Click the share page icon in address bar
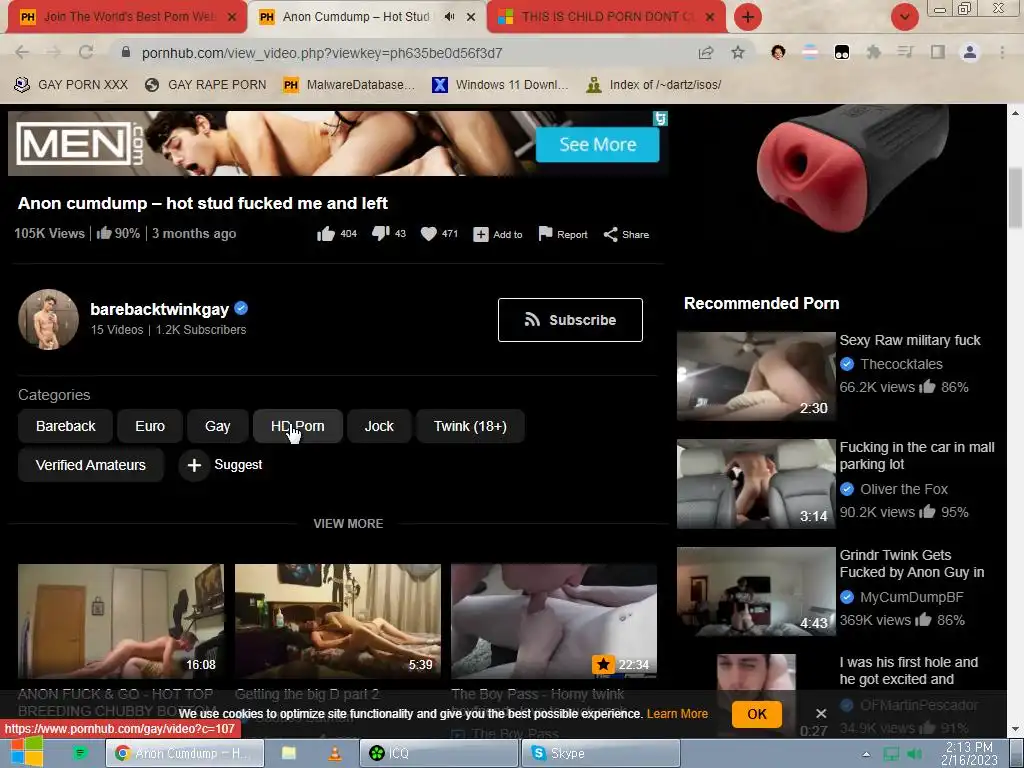Screen dimensions: 1024x768 tap(706, 53)
